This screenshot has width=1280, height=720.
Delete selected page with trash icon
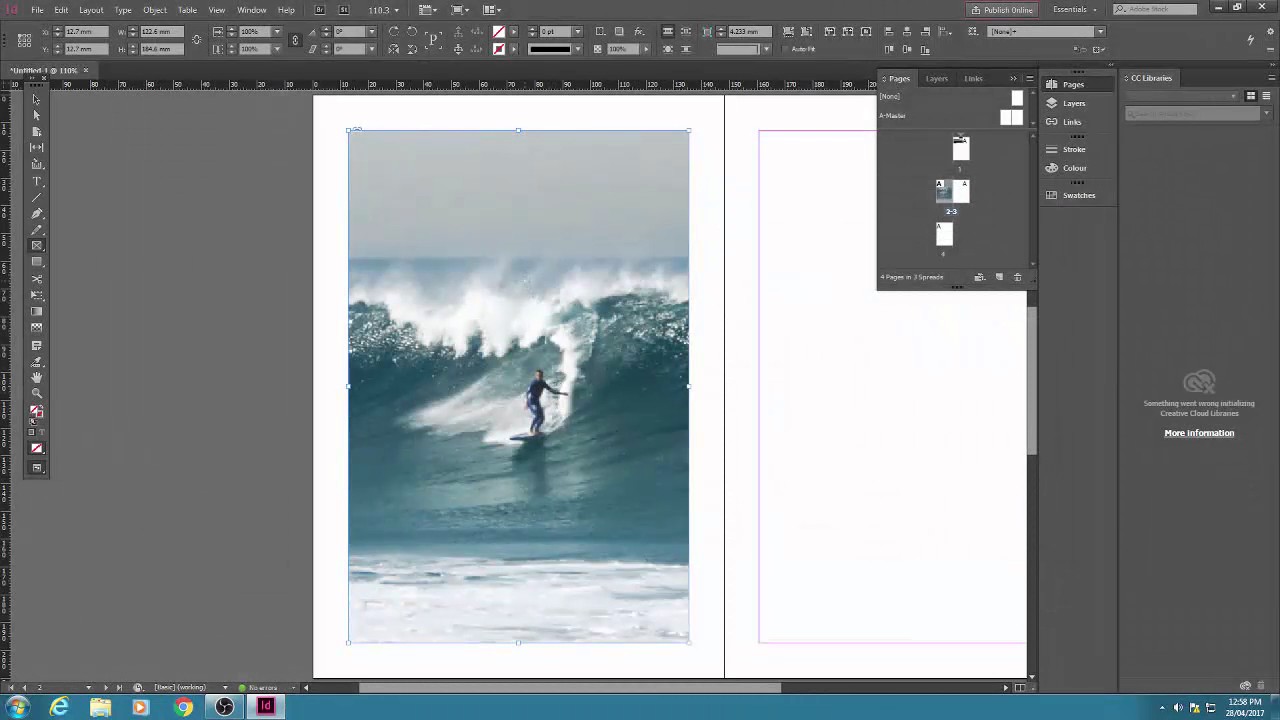tap(1018, 277)
